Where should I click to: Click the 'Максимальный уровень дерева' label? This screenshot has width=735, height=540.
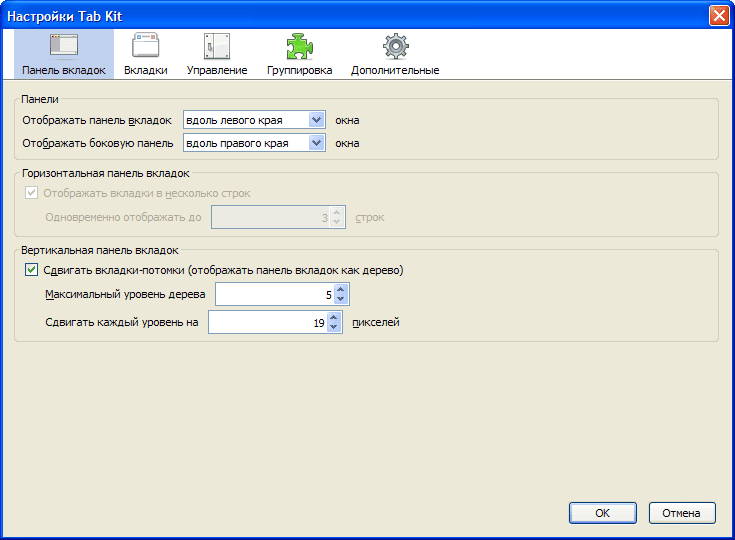pos(125,294)
